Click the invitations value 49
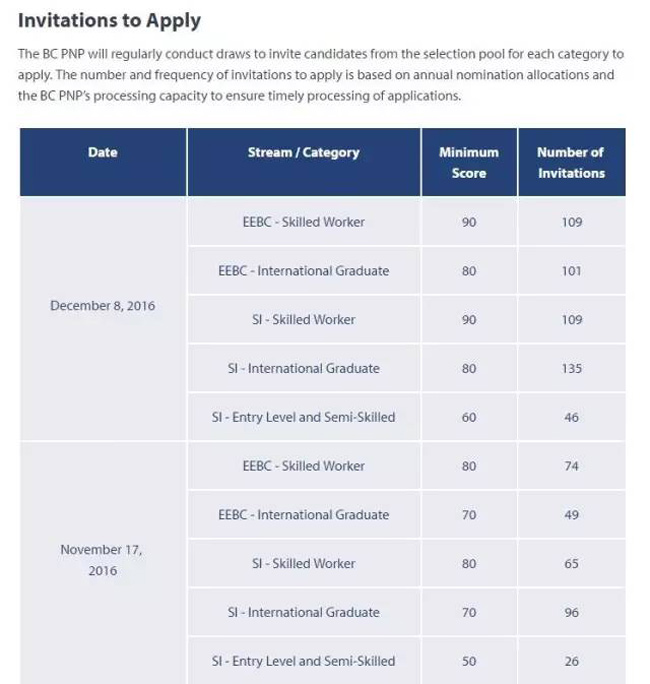Screen dimensions: 650x684 coord(571,515)
